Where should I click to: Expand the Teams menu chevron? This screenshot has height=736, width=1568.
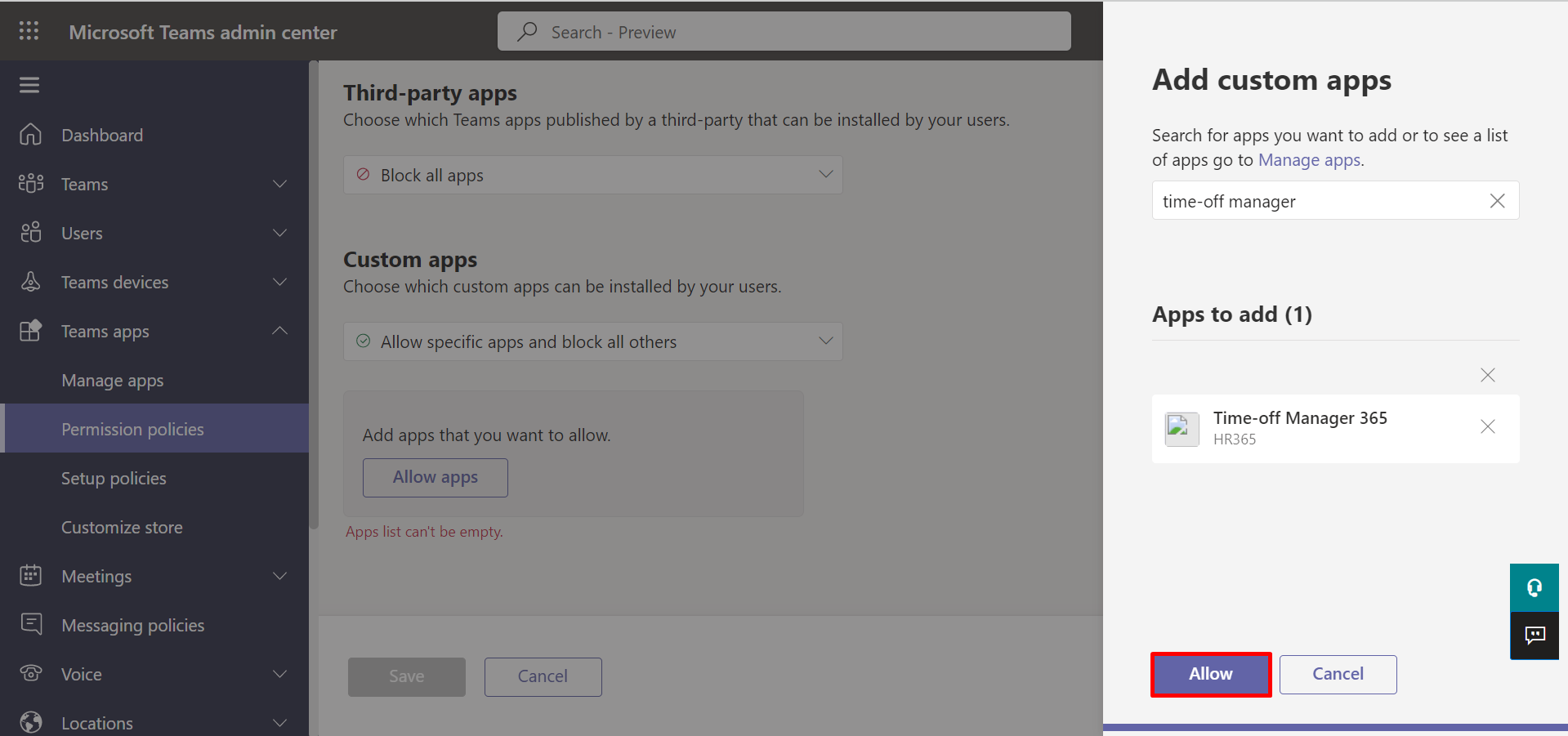(x=279, y=184)
